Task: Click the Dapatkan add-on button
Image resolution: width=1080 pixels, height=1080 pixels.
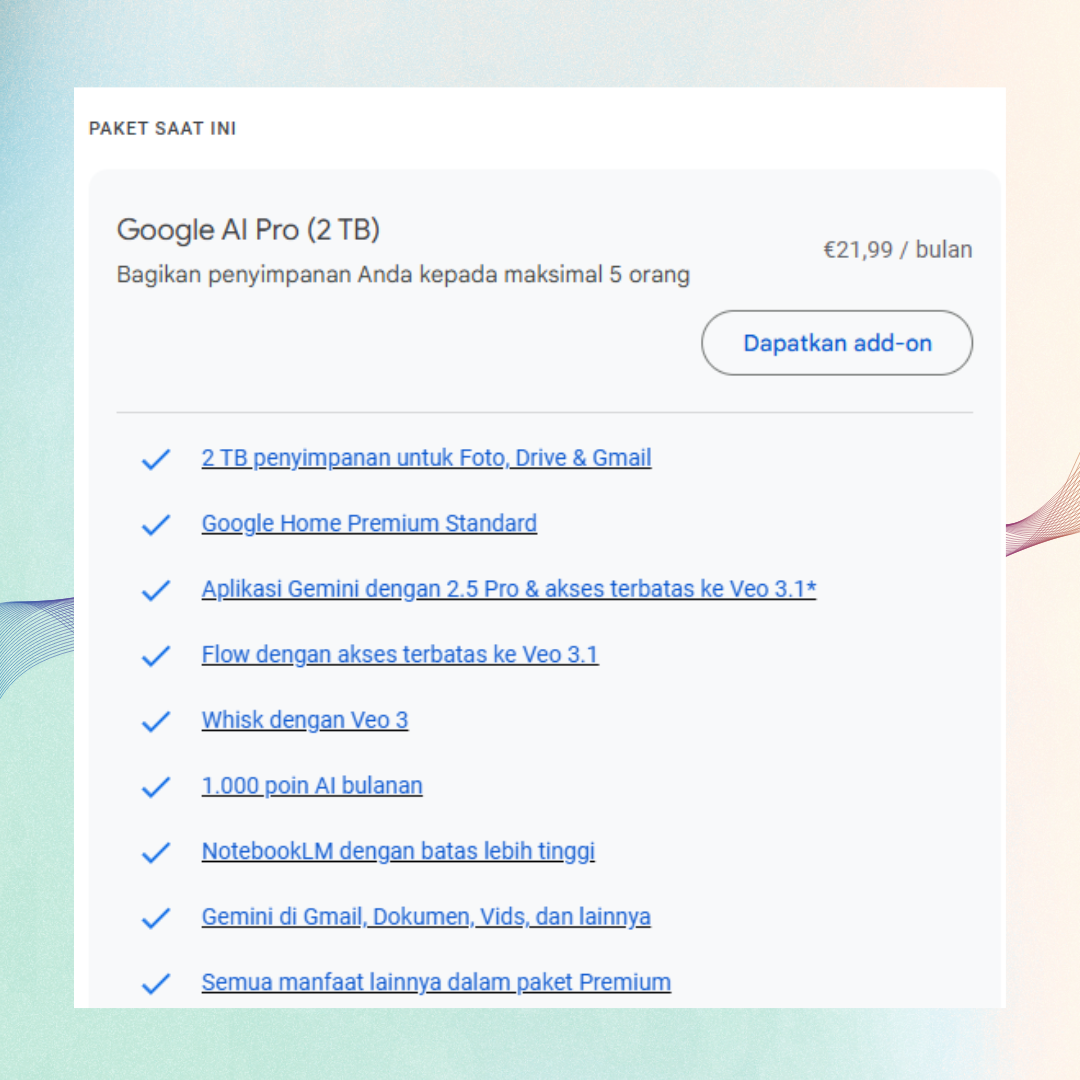Action: coord(836,343)
